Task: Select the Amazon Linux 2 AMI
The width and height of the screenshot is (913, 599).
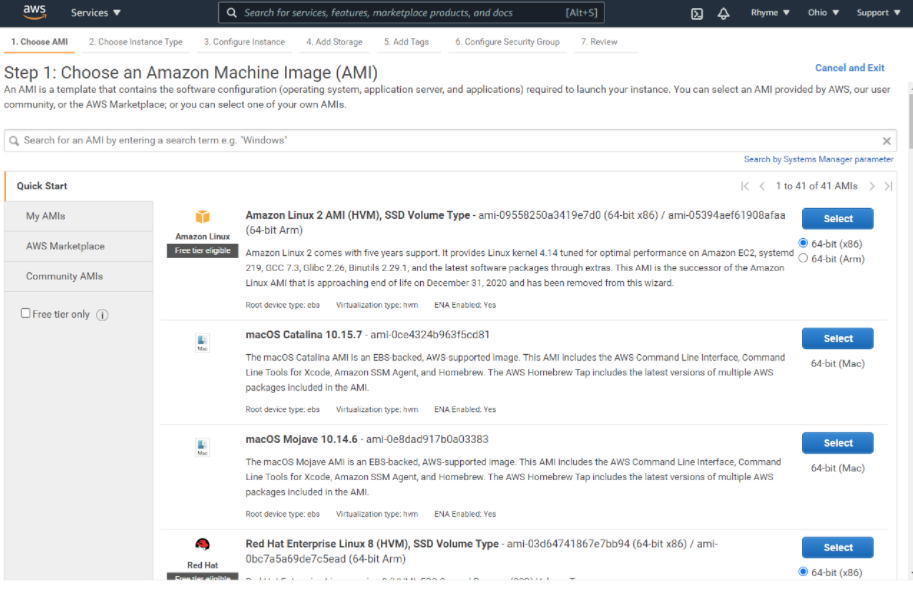Action: (x=837, y=219)
